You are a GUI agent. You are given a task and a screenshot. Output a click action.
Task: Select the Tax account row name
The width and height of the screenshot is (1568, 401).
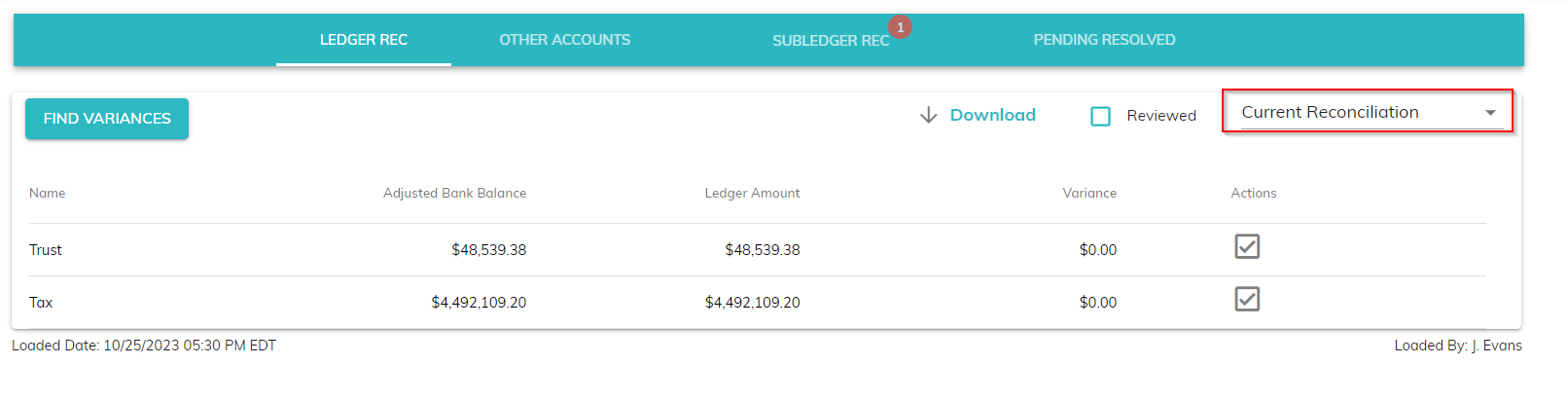pyautogui.click(x=41, y=303)
